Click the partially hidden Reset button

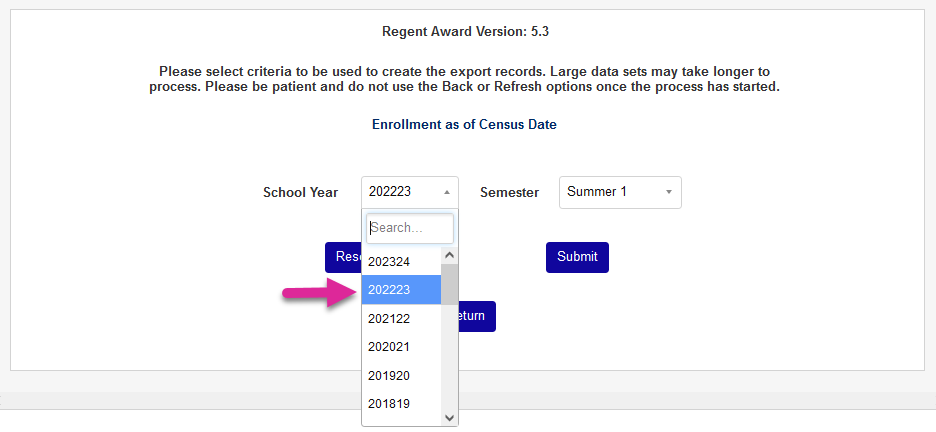(343, 257)
